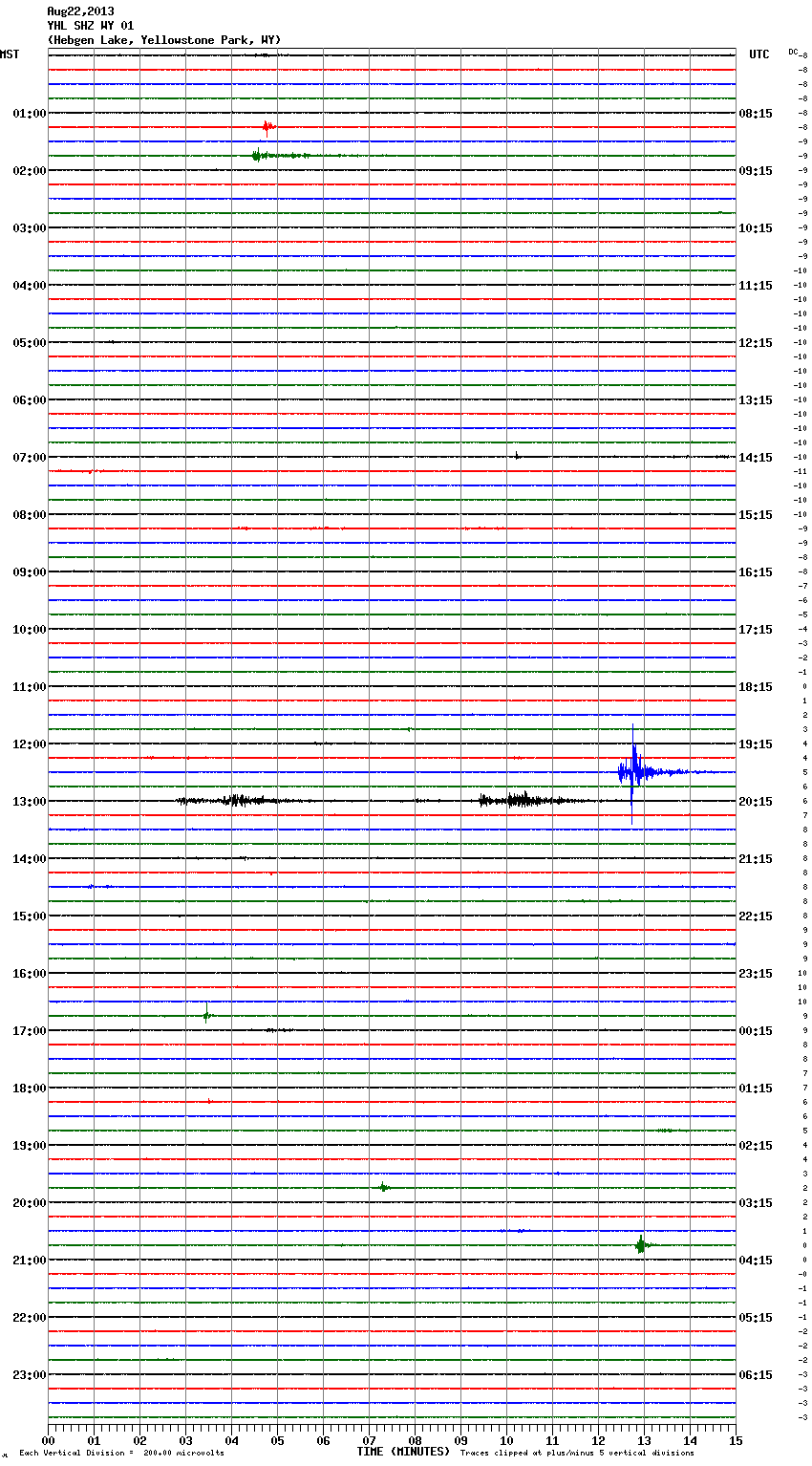Click the 20:15 UTC time label

point(756,802)
